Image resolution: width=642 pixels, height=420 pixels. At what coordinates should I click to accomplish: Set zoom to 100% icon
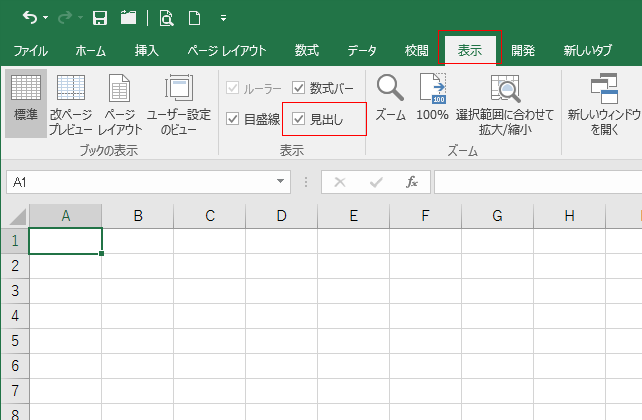[432, 101]
